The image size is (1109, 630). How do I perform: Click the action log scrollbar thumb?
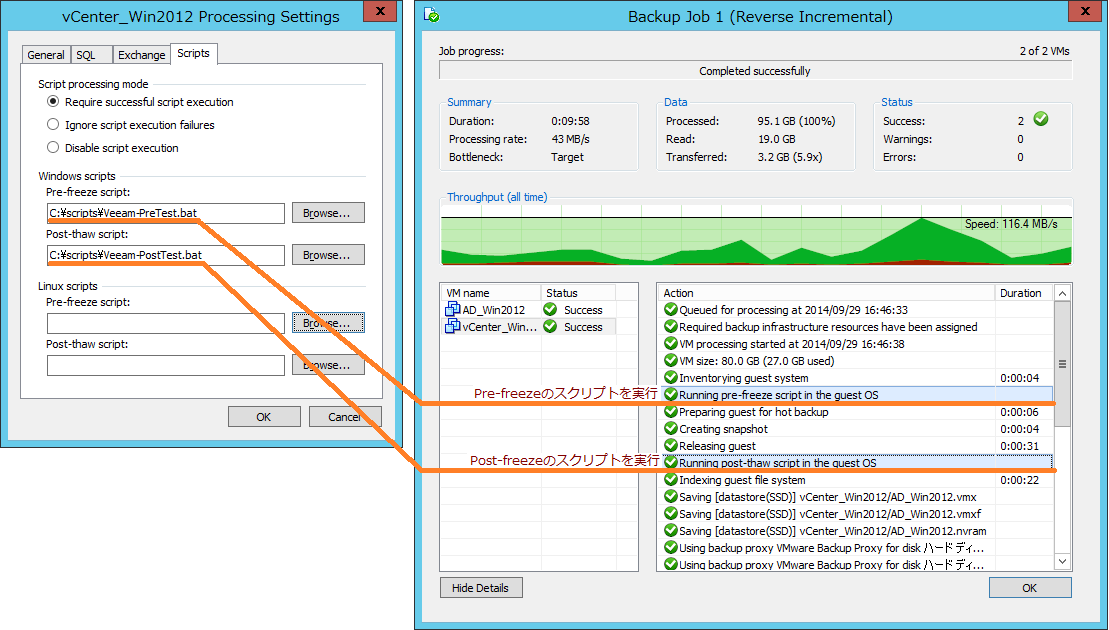point(1062,364)
